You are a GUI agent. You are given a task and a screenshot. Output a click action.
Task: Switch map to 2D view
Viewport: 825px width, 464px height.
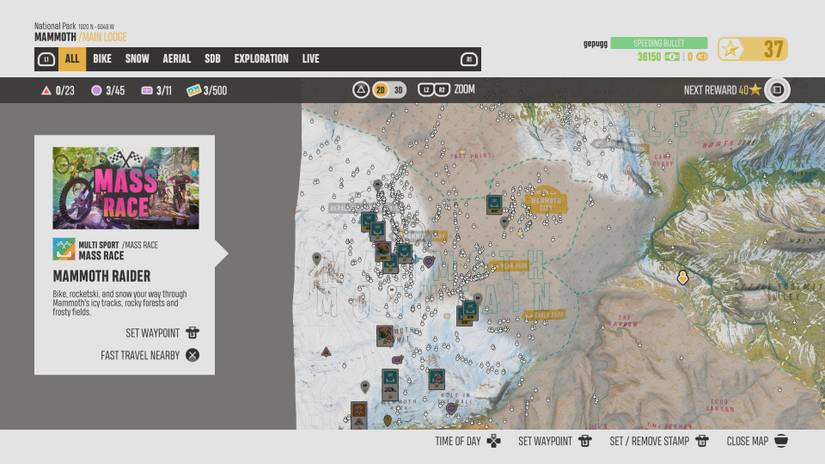(x=380, y=90)
